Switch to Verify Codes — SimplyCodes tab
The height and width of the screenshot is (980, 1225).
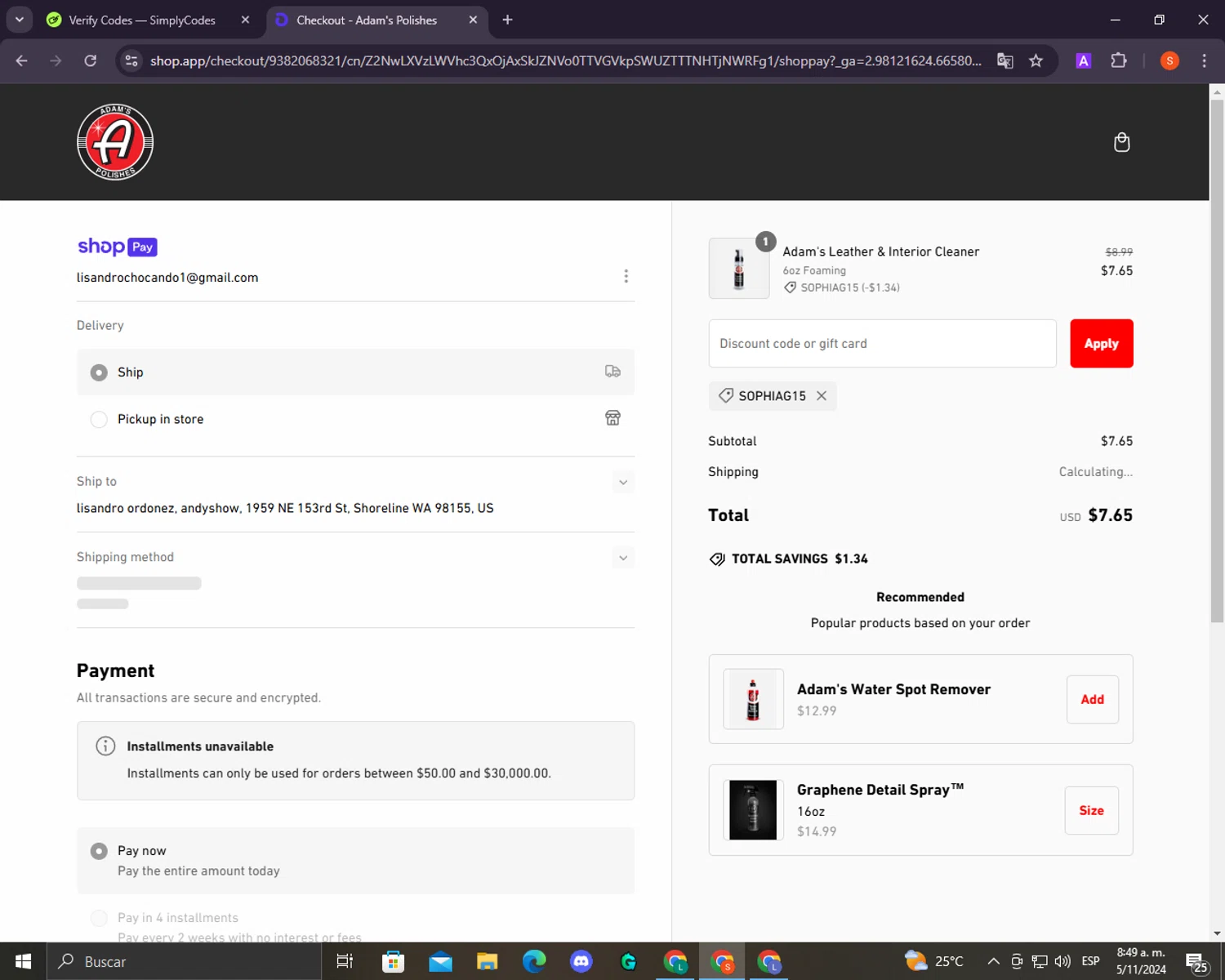[x=141, y=20]
